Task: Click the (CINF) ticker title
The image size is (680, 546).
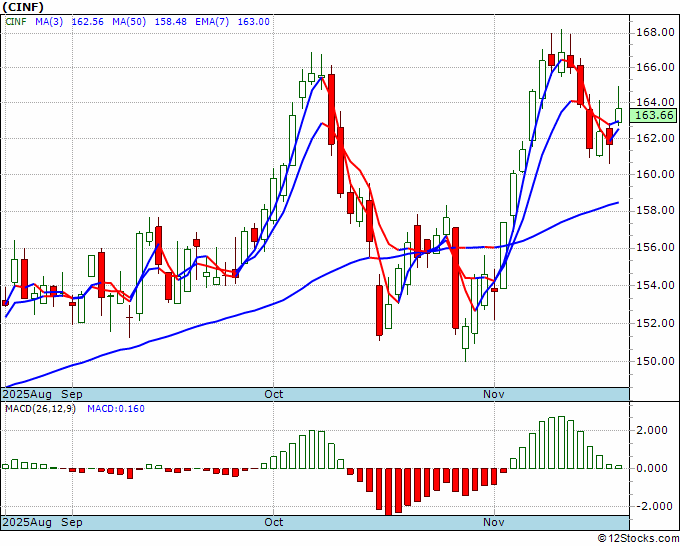Action: [x=23, y=7]
